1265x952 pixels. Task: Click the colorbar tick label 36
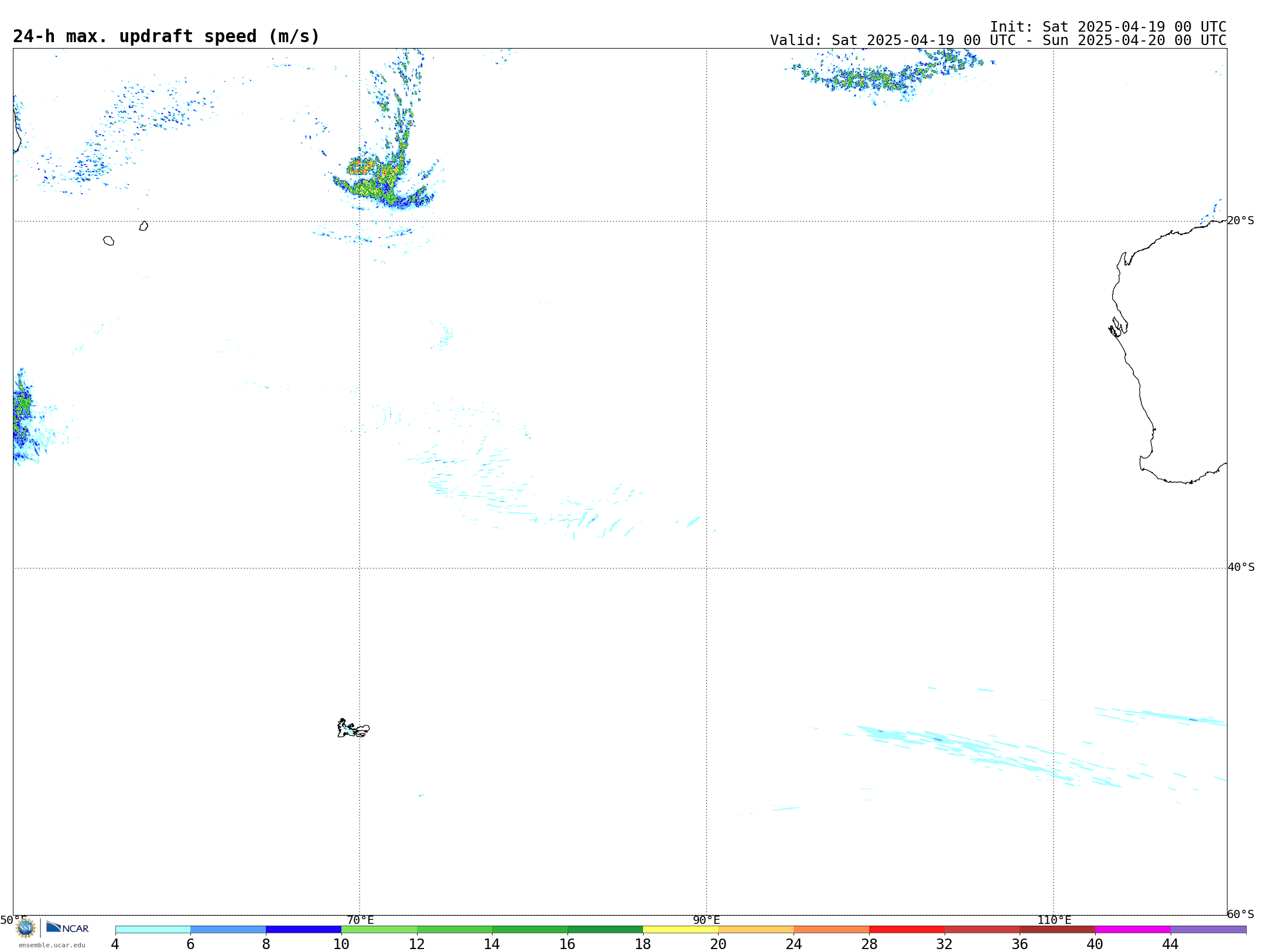1020,944
